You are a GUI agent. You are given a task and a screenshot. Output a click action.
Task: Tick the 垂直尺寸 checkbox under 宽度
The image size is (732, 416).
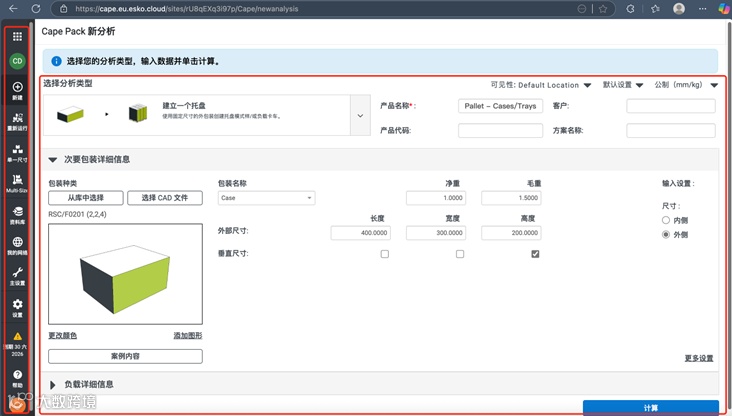coord(460,254)
